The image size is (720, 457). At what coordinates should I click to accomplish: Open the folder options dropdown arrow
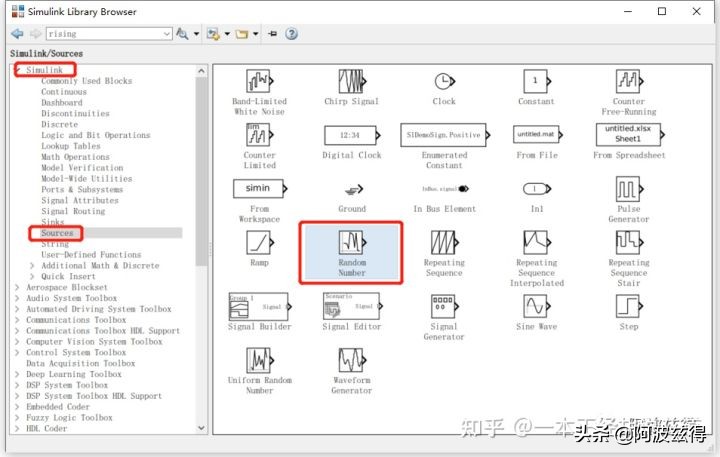tap(256, 34)
